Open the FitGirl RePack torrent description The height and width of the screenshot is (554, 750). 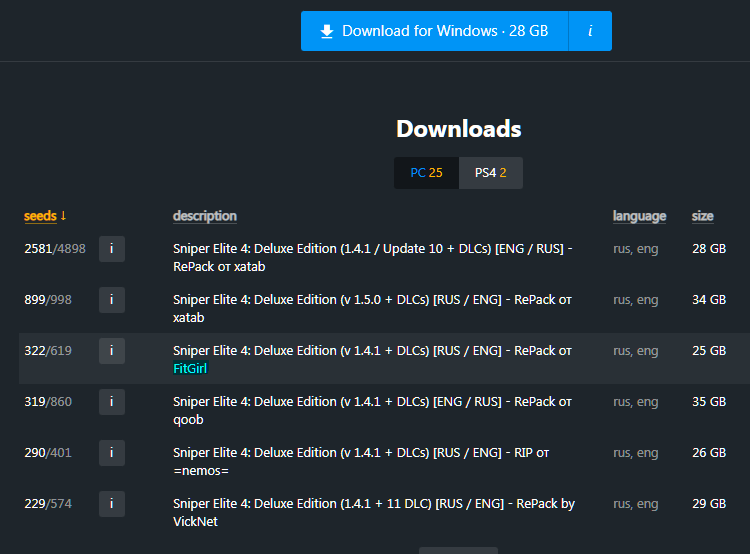coord(372,359)
